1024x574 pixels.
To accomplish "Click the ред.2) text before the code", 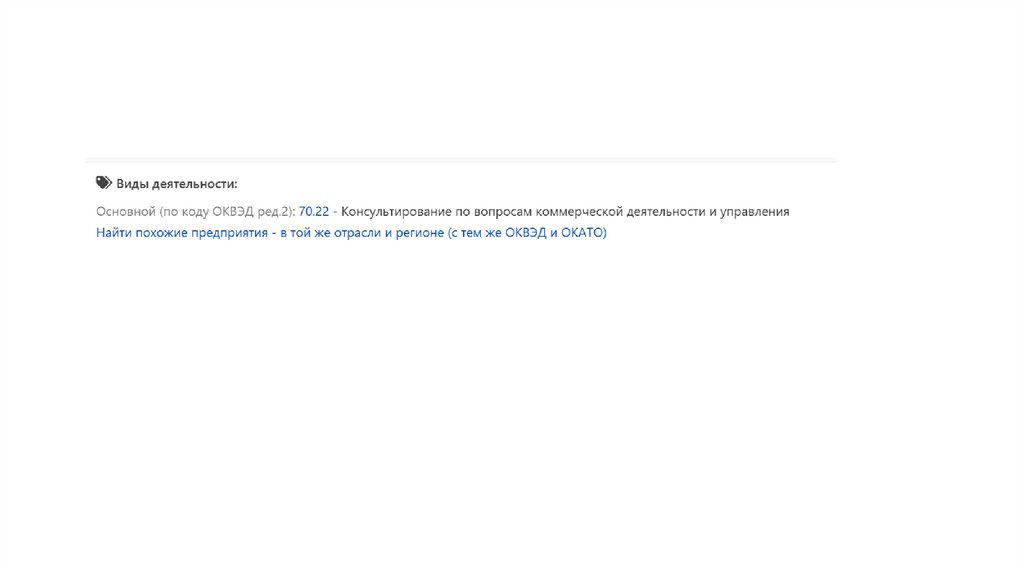I will (x=276, y=212).
